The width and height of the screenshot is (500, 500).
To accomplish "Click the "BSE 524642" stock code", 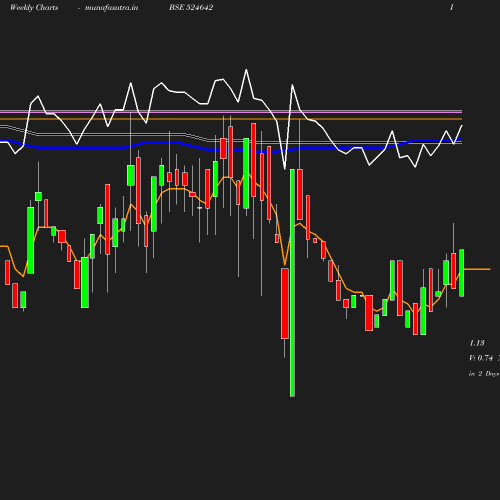I will [191, 7].
